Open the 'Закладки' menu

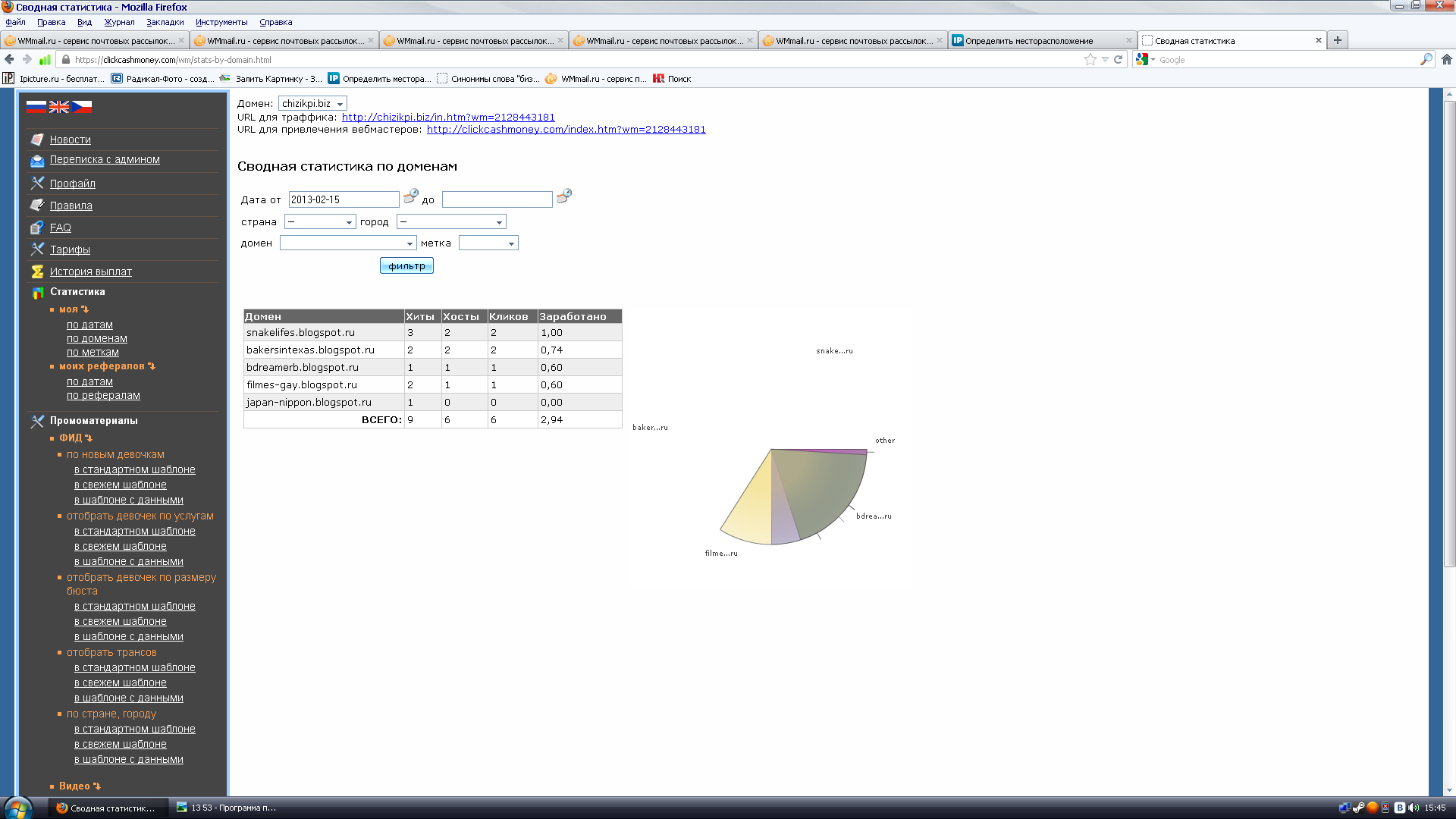pyautogui.click(x=165, y=22)
